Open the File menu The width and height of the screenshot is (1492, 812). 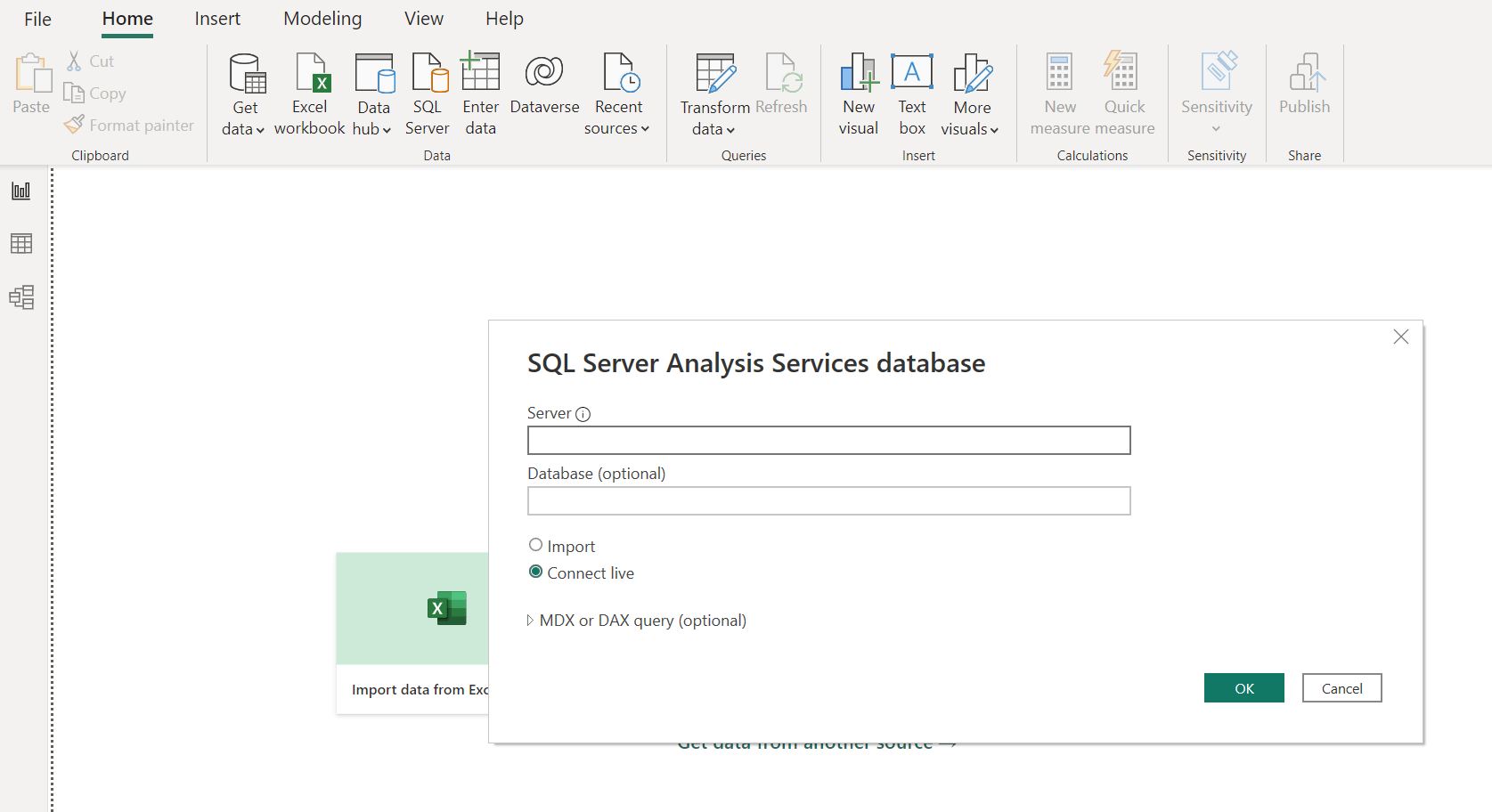37,19
